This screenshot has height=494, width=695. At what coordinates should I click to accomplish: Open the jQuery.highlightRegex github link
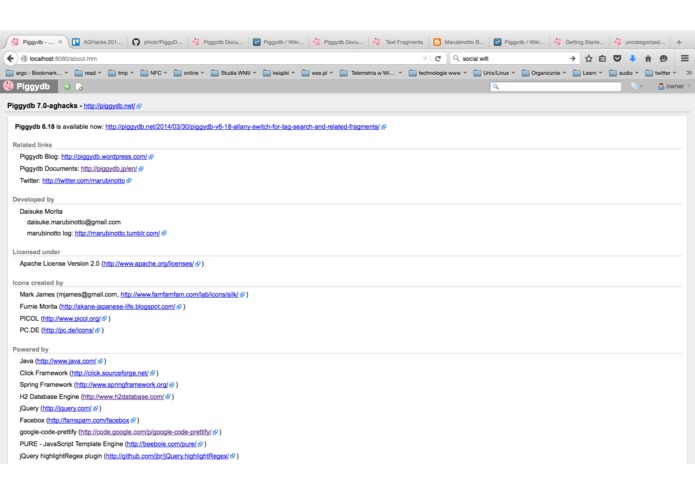pos(167,456)
